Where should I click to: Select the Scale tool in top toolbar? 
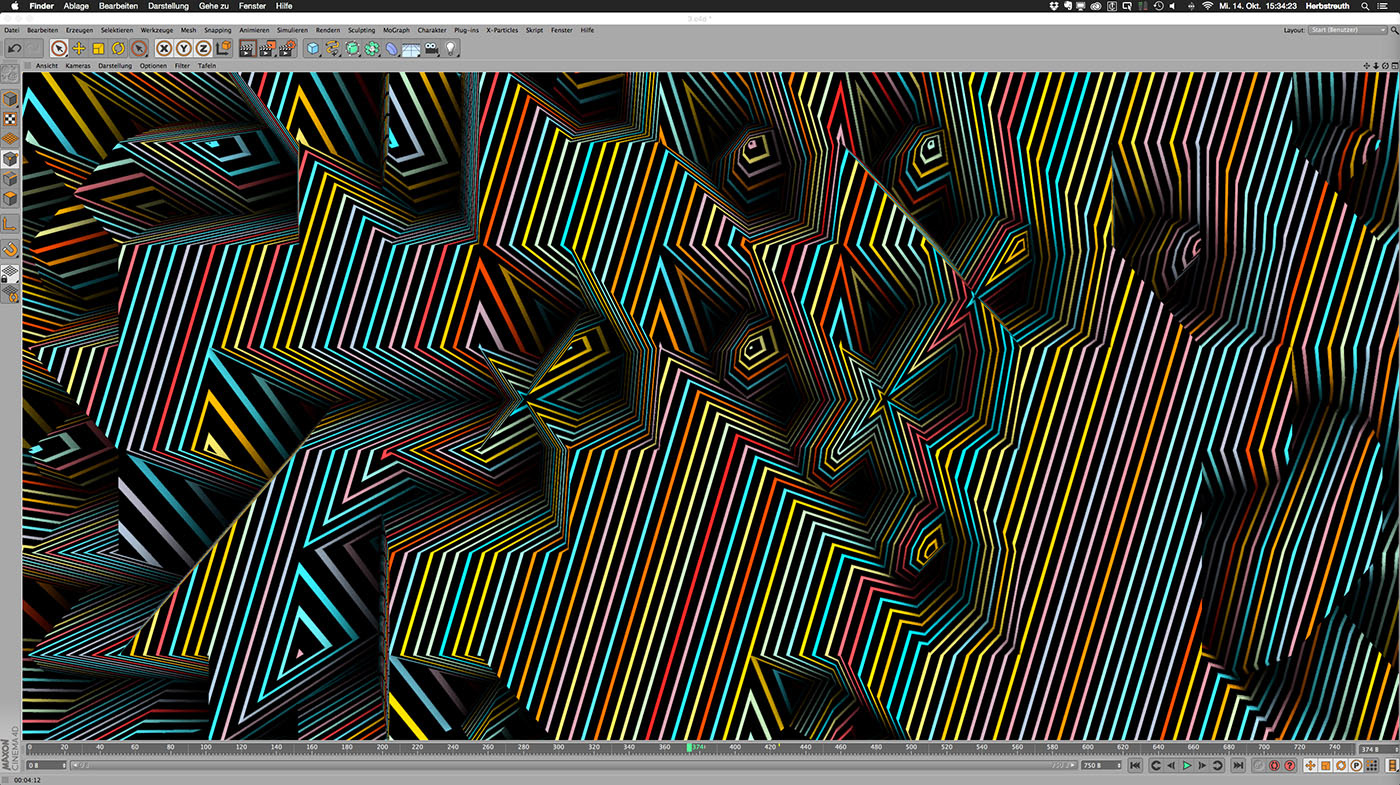point(98,48)
